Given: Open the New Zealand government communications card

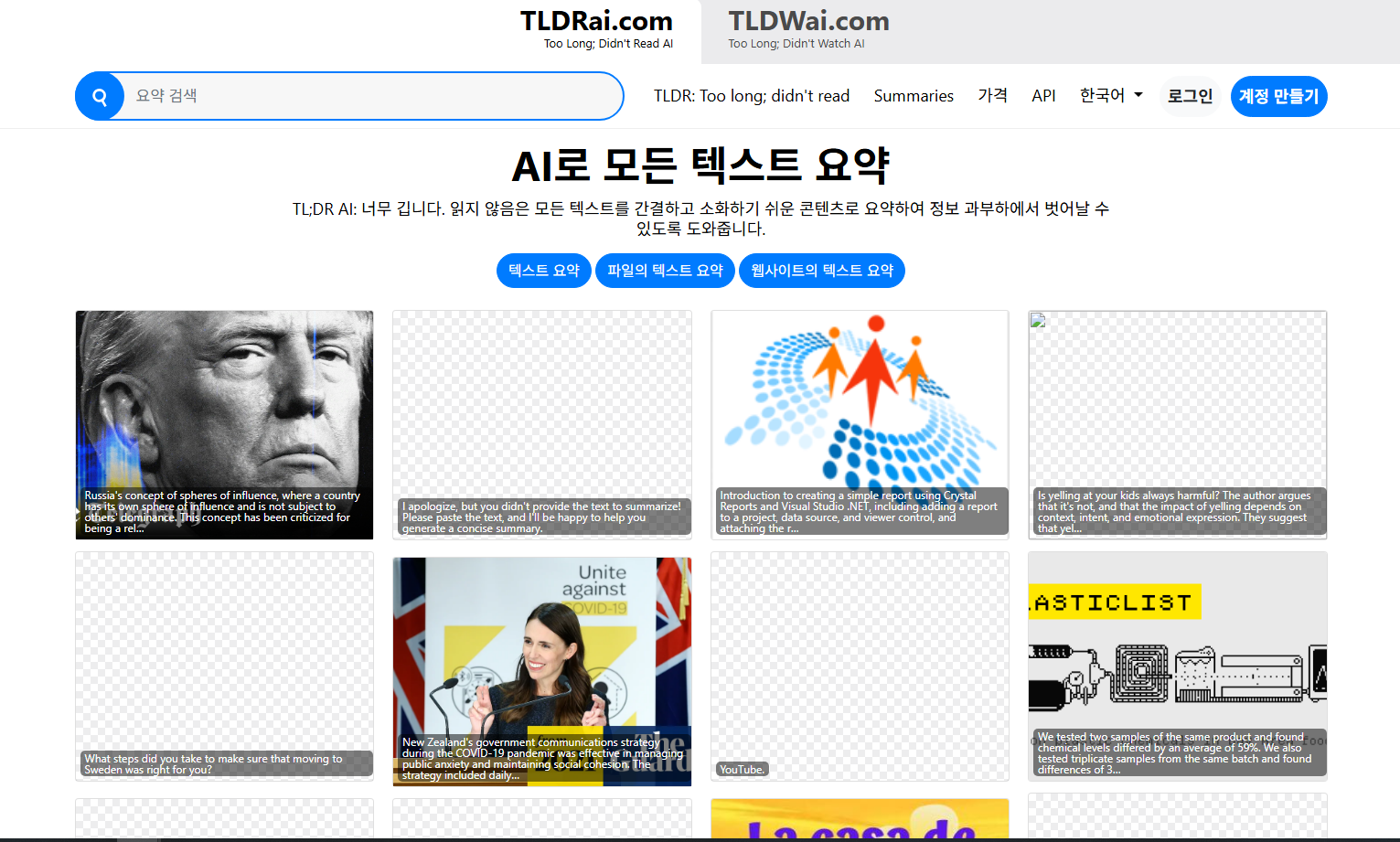Looking at the screenshot, I should click(542, 671).
